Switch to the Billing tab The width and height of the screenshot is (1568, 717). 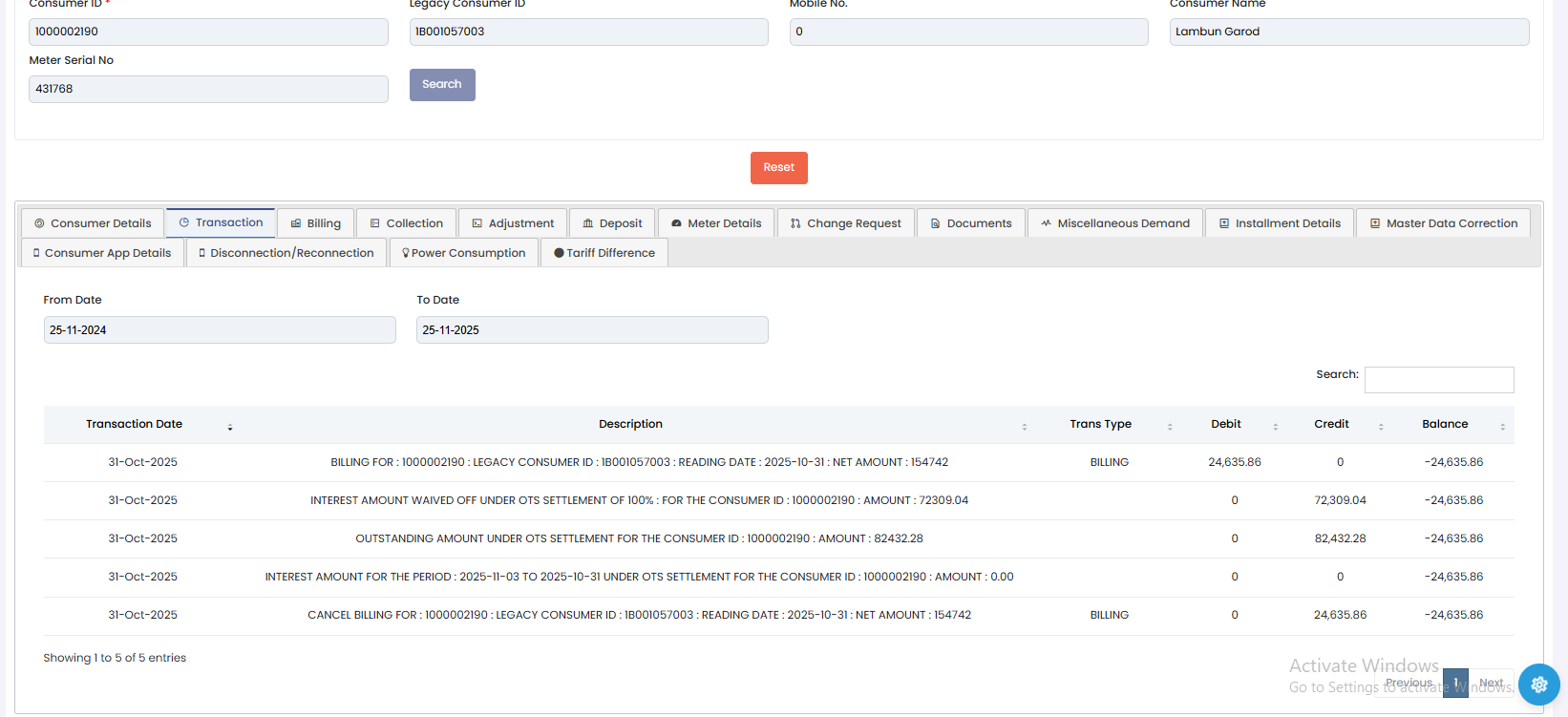(315, 223)
